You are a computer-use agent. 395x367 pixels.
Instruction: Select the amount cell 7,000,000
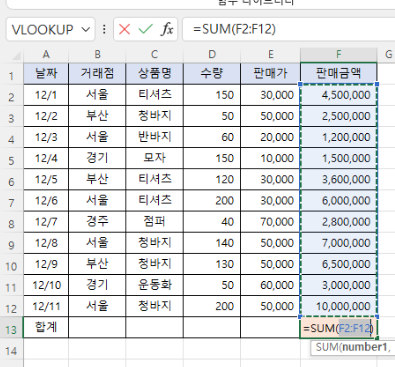[339, 243]
